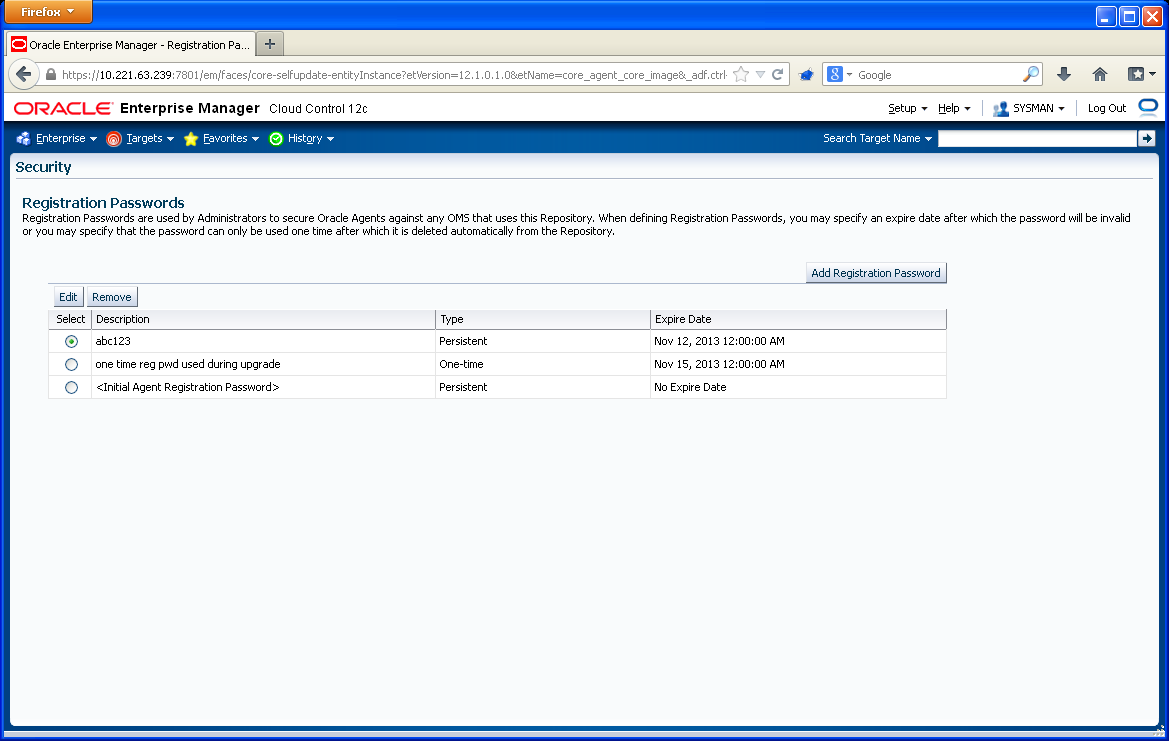Open the SYSMAN user dropdown

(1039, 109)
